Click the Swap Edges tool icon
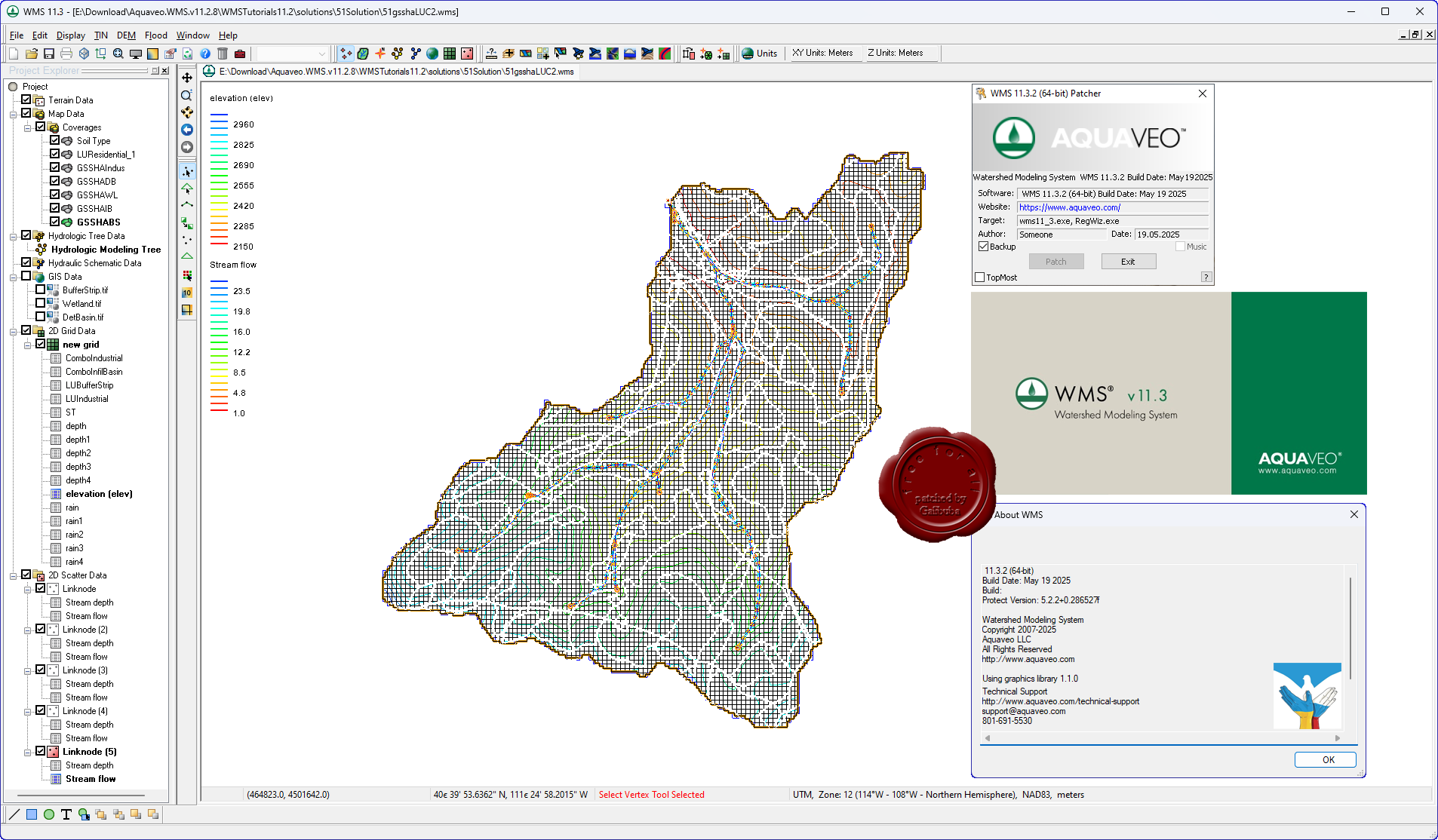This screenshot has width=1438, height=840. [187, 223]
